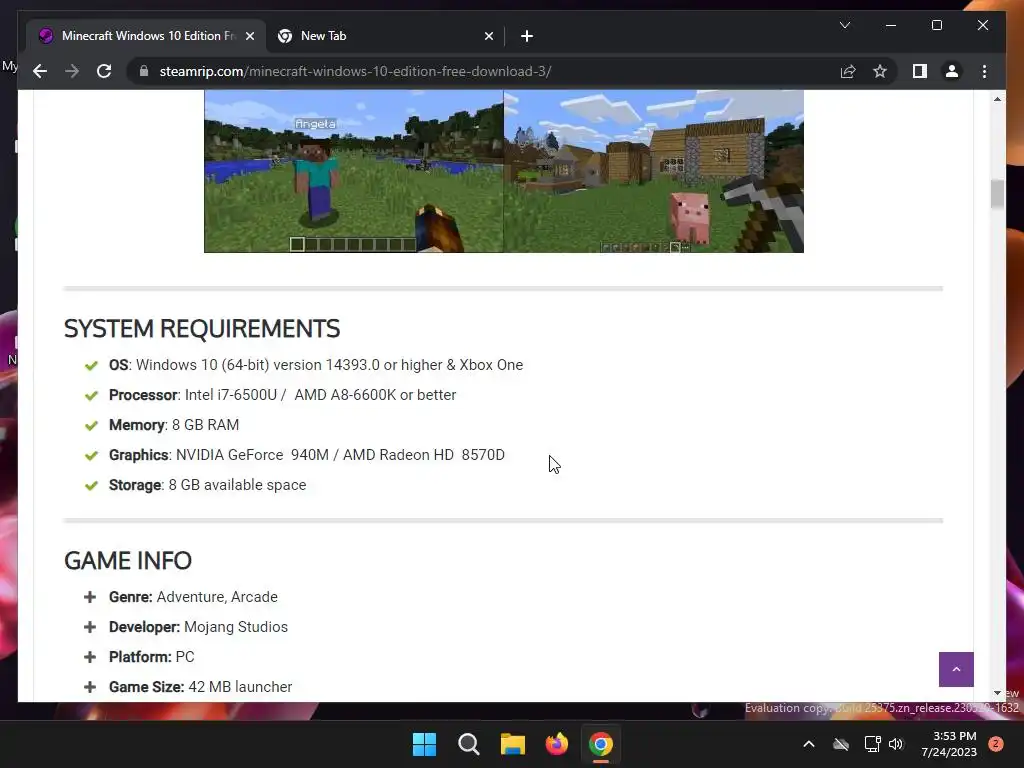The height and width of the screenshot is (768, 1024).
Task: Click the Graphics requirement line
Action: (307, 455)
